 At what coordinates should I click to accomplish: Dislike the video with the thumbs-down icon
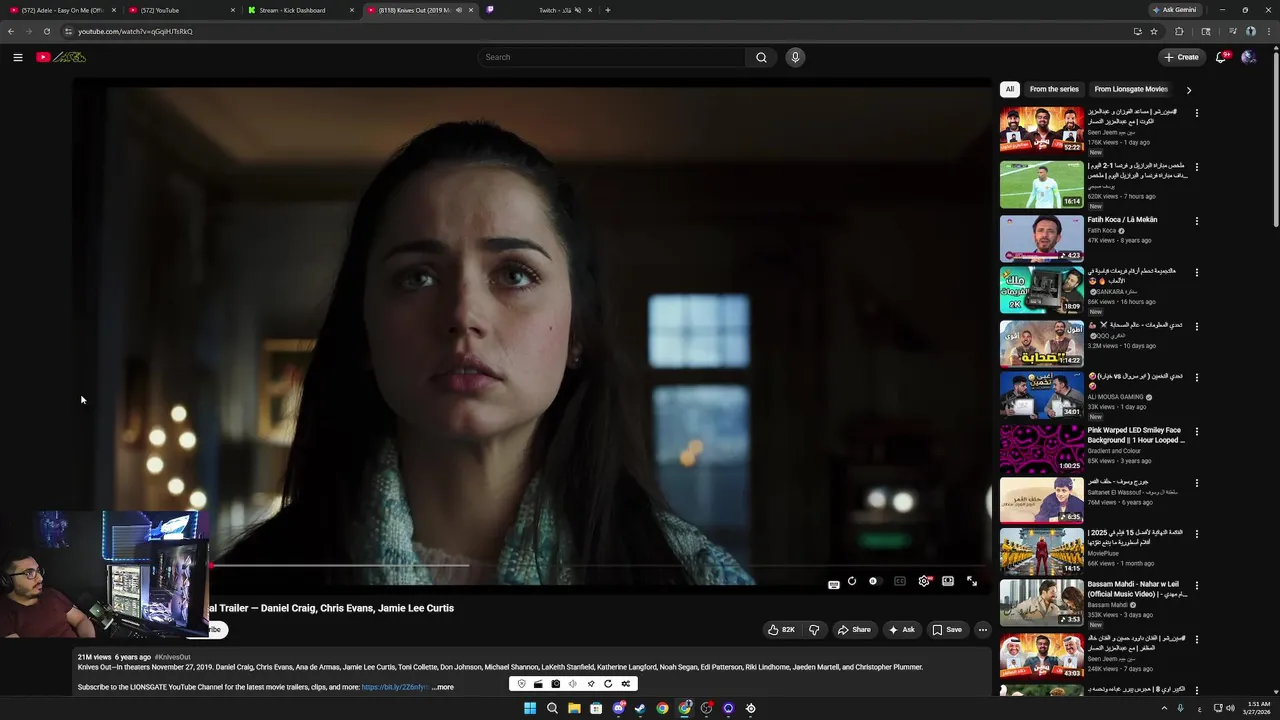814,630
